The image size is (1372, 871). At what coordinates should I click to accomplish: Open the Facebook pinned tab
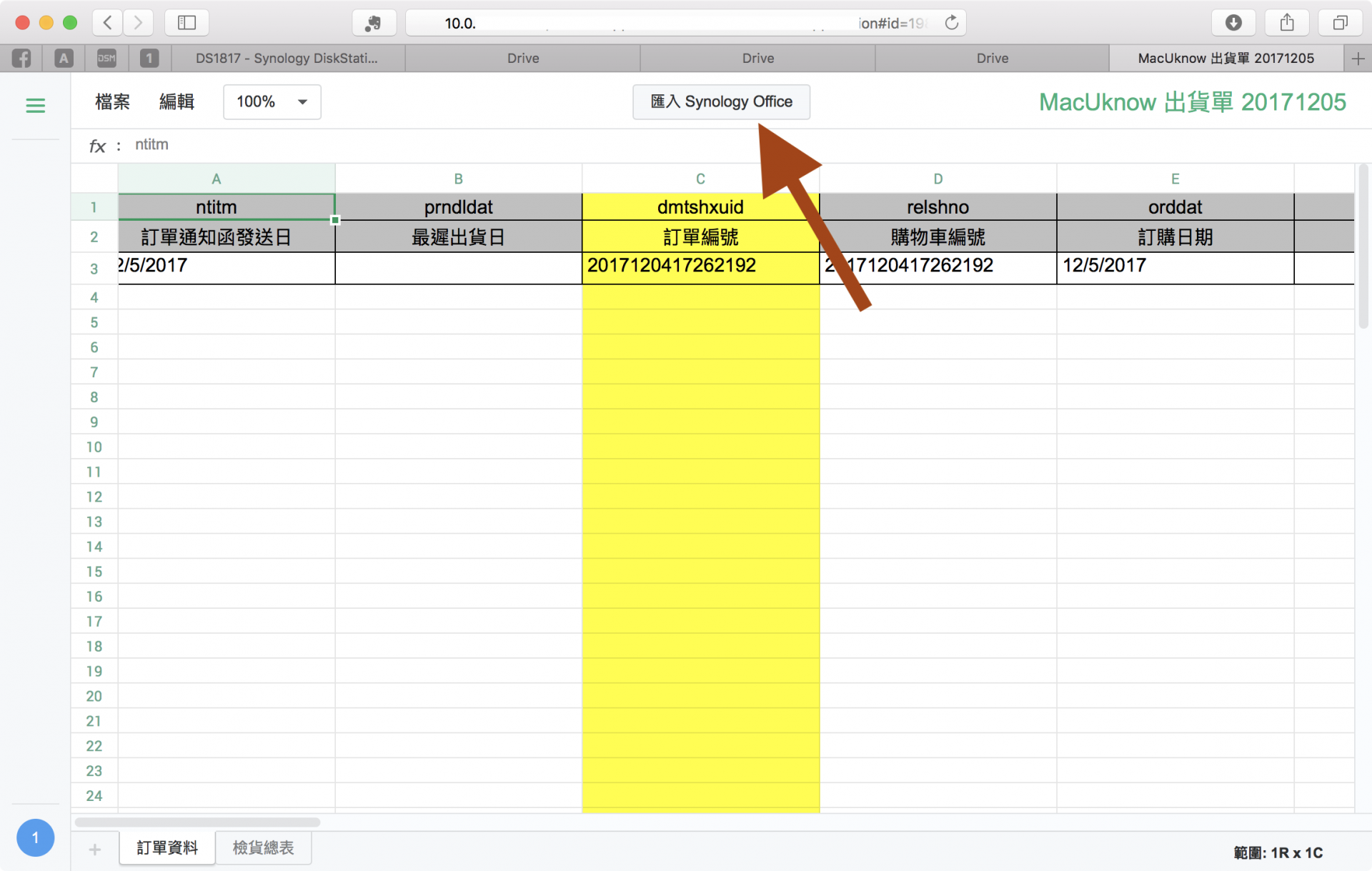(21, 58)
